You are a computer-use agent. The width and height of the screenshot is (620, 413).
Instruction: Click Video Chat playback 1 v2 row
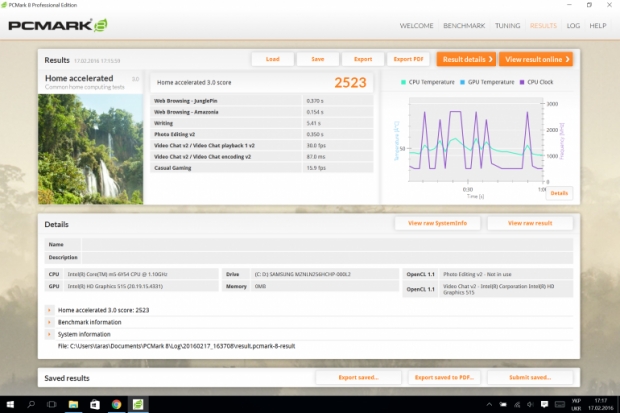pos(261,145)
